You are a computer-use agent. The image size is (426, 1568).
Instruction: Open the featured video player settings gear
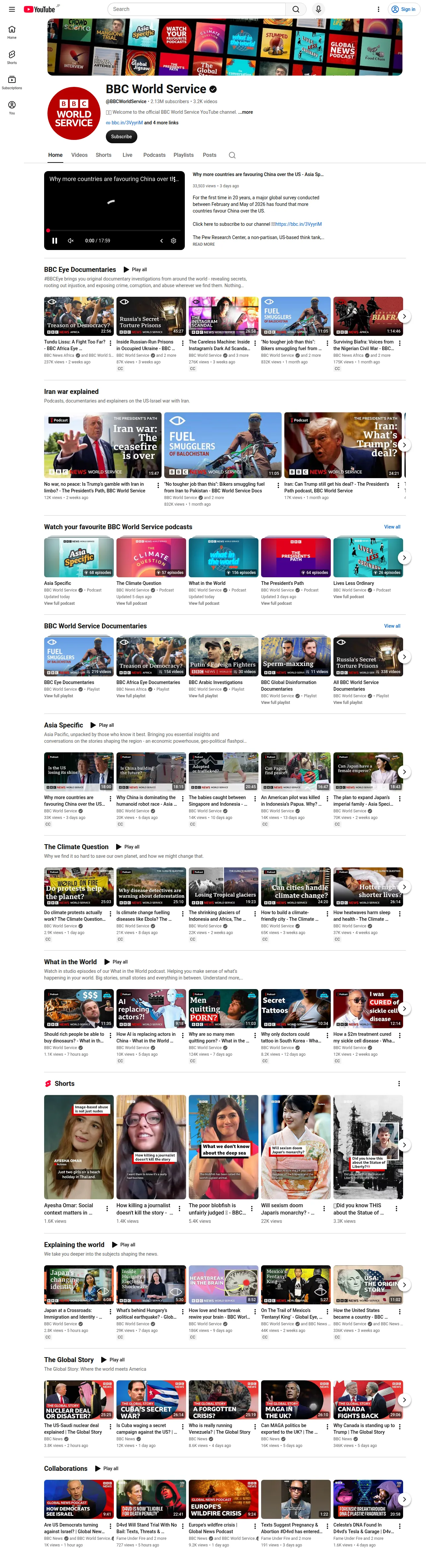coord(174,240)
